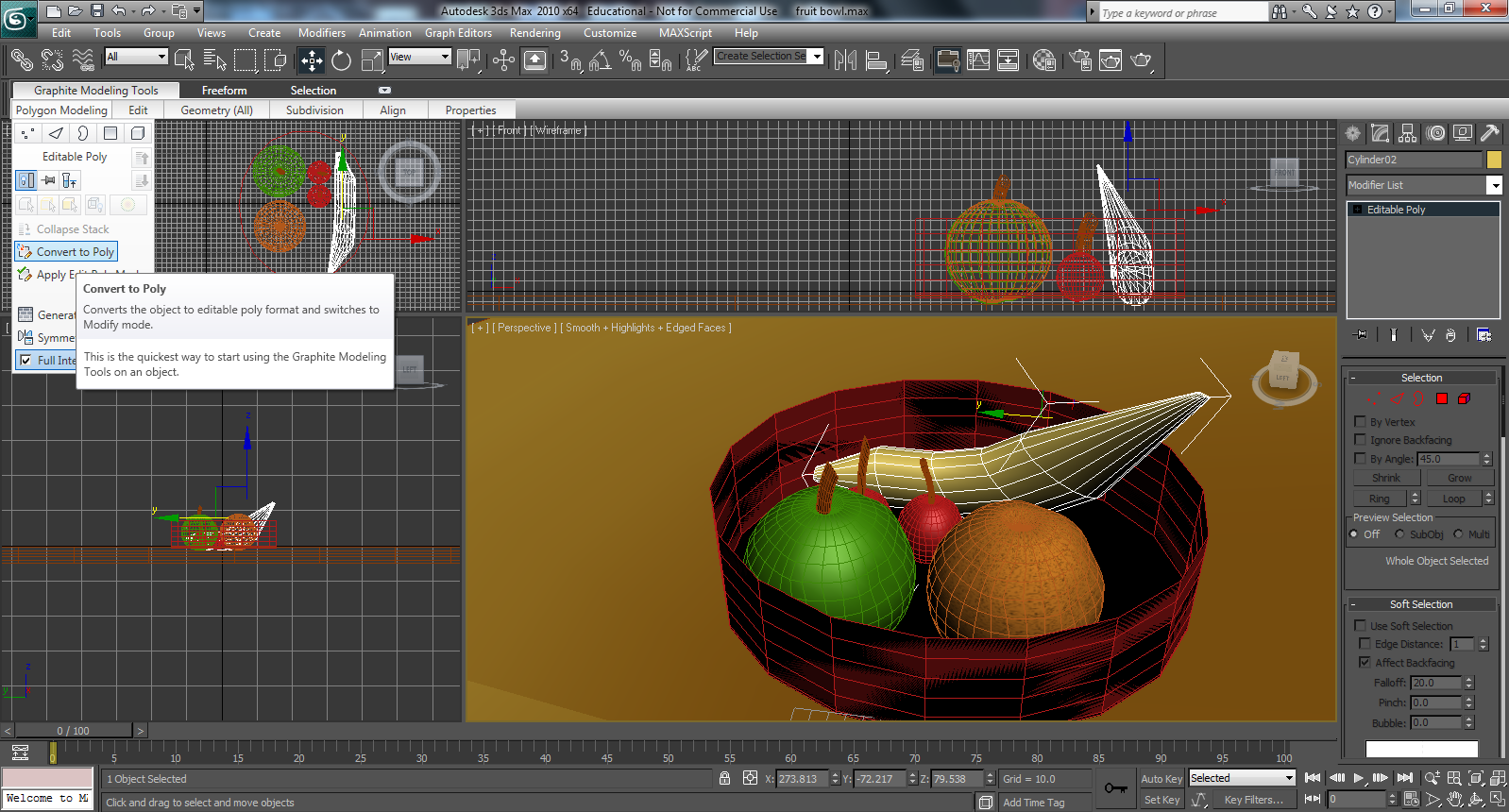The width and height of the screenshot is (1509, 812).
Task: Click the Align tool icon
Action: click(x=877, y=60)
